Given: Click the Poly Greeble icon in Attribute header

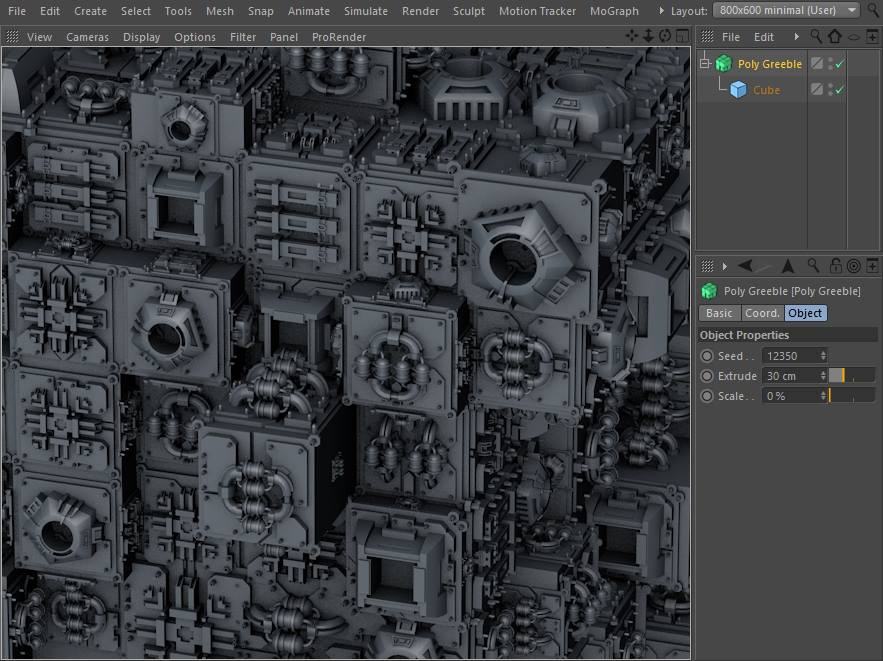Looking at the screenshot, I should [x=709, y=291].
